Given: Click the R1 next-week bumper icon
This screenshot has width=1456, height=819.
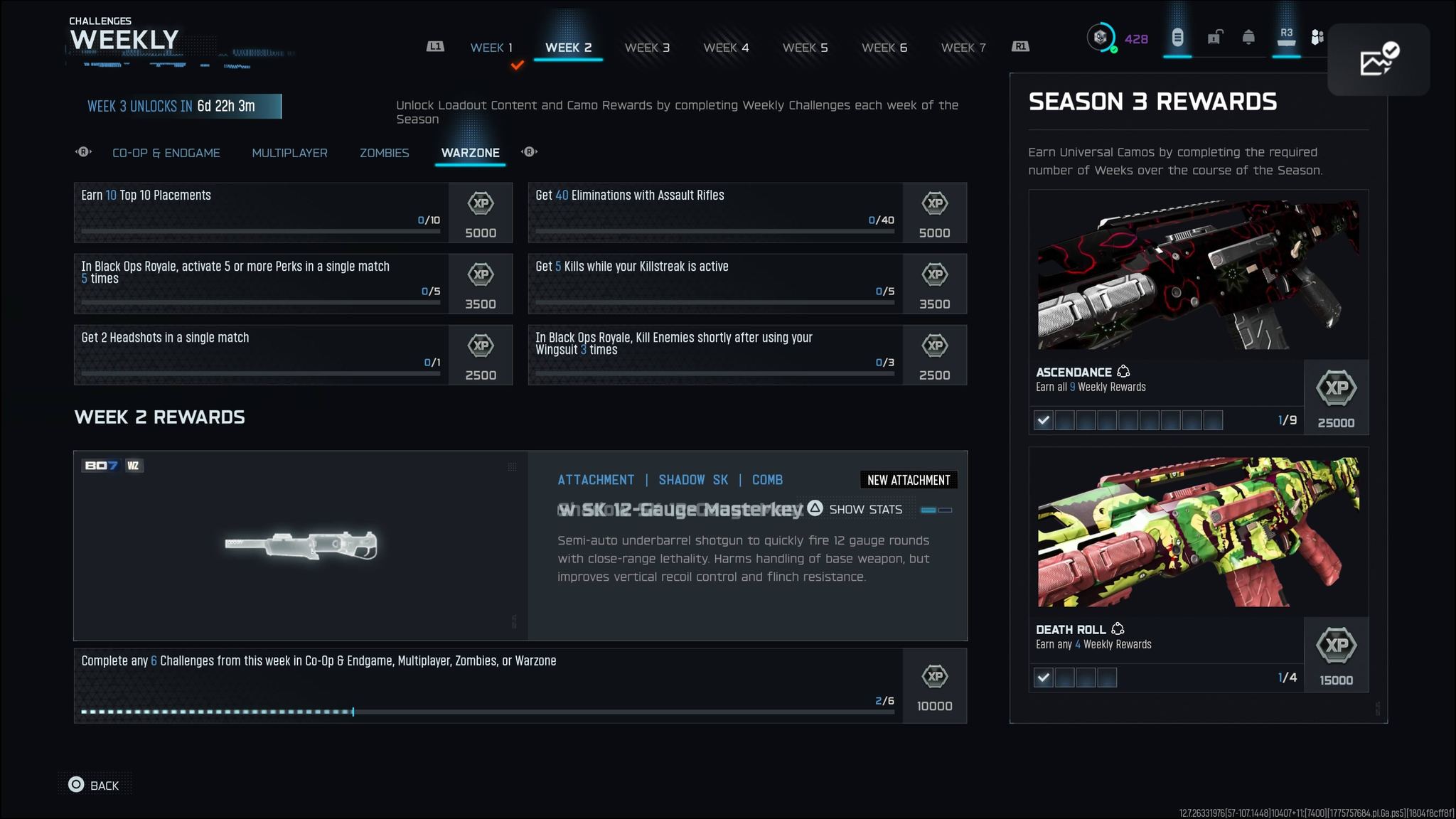Looking at the screenshot, I should 1020,46.
